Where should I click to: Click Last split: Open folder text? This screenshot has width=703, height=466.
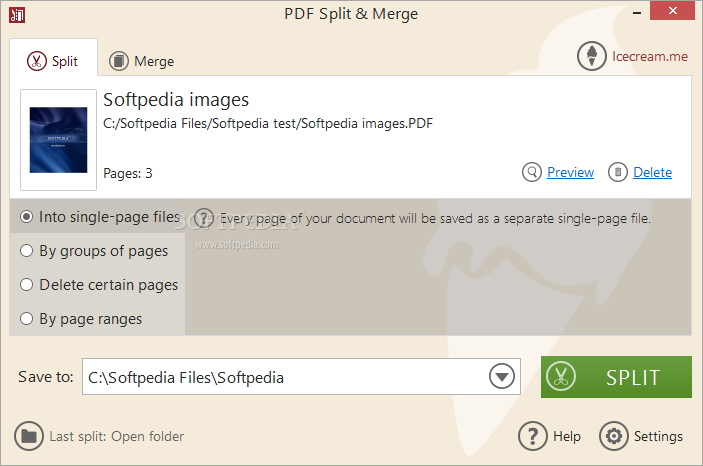(x=117, y=436)
